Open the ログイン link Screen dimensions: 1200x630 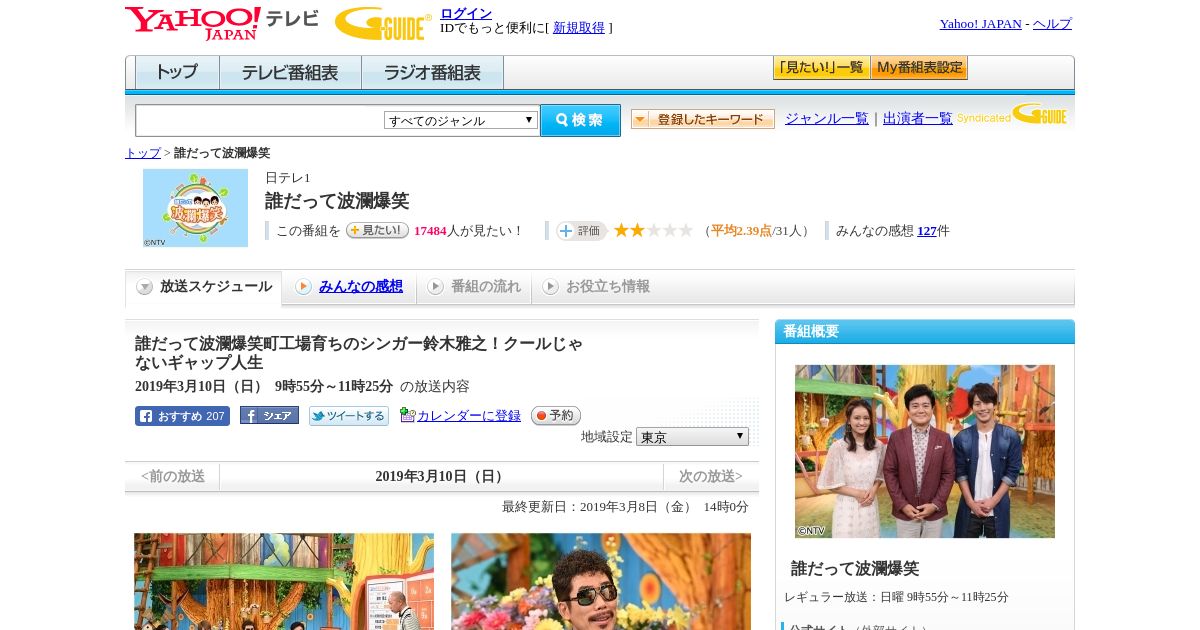click(466, 13)
